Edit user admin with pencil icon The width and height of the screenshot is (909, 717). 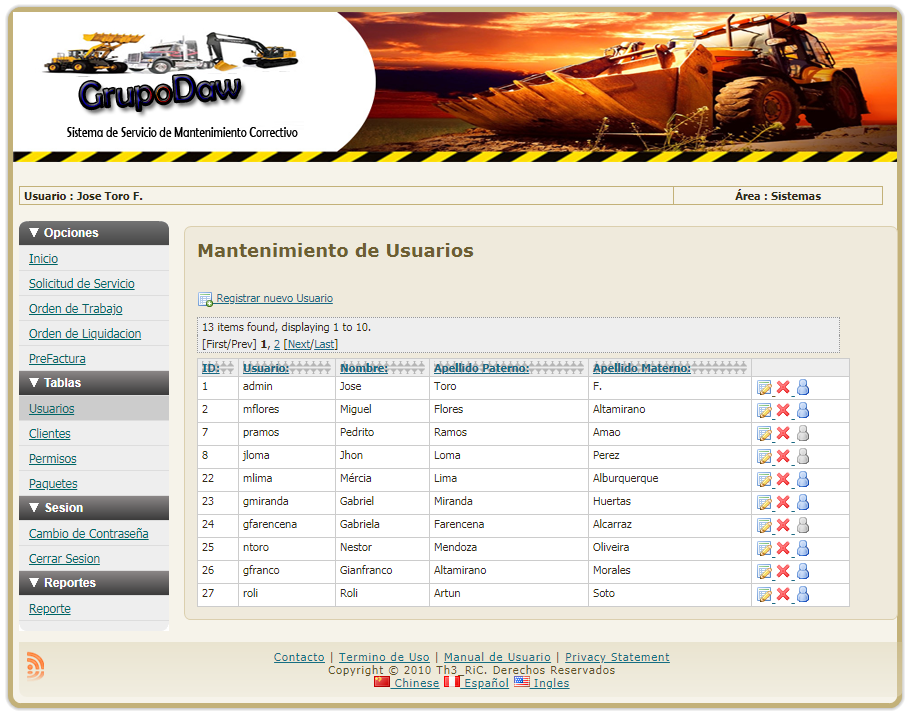point(764,388)
